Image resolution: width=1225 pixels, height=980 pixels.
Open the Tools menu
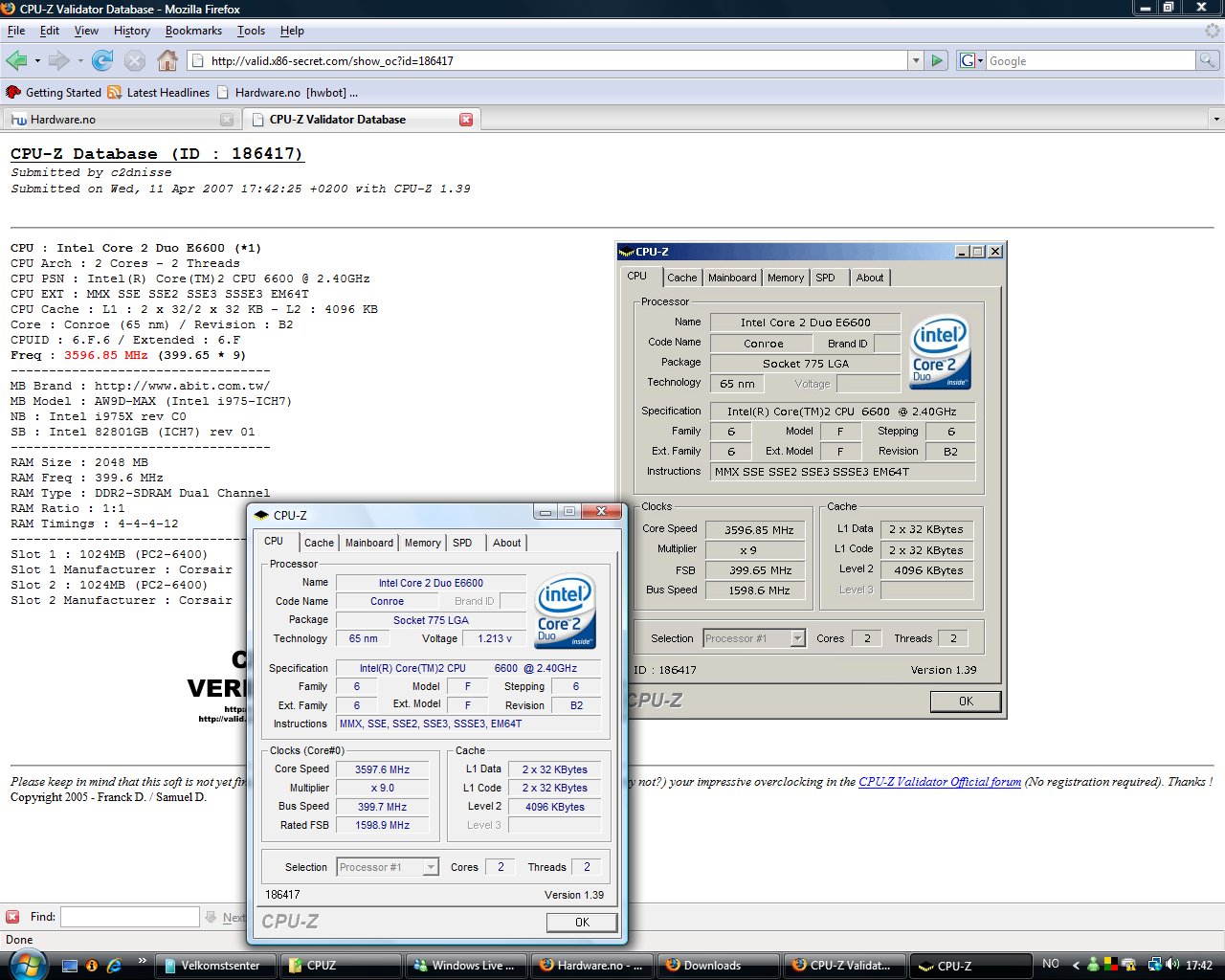pyautogui.click(x=251, y=31)
